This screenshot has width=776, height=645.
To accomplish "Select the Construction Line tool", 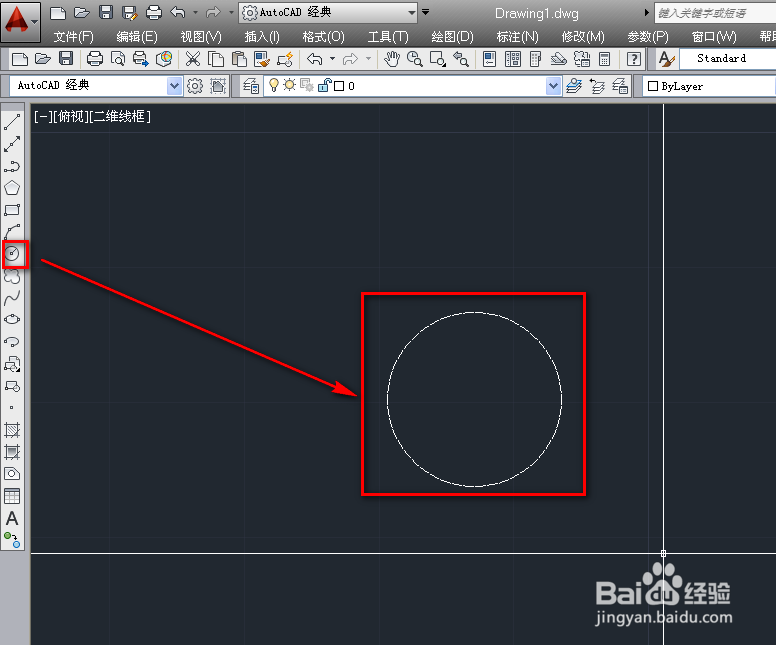I will 12,144.
